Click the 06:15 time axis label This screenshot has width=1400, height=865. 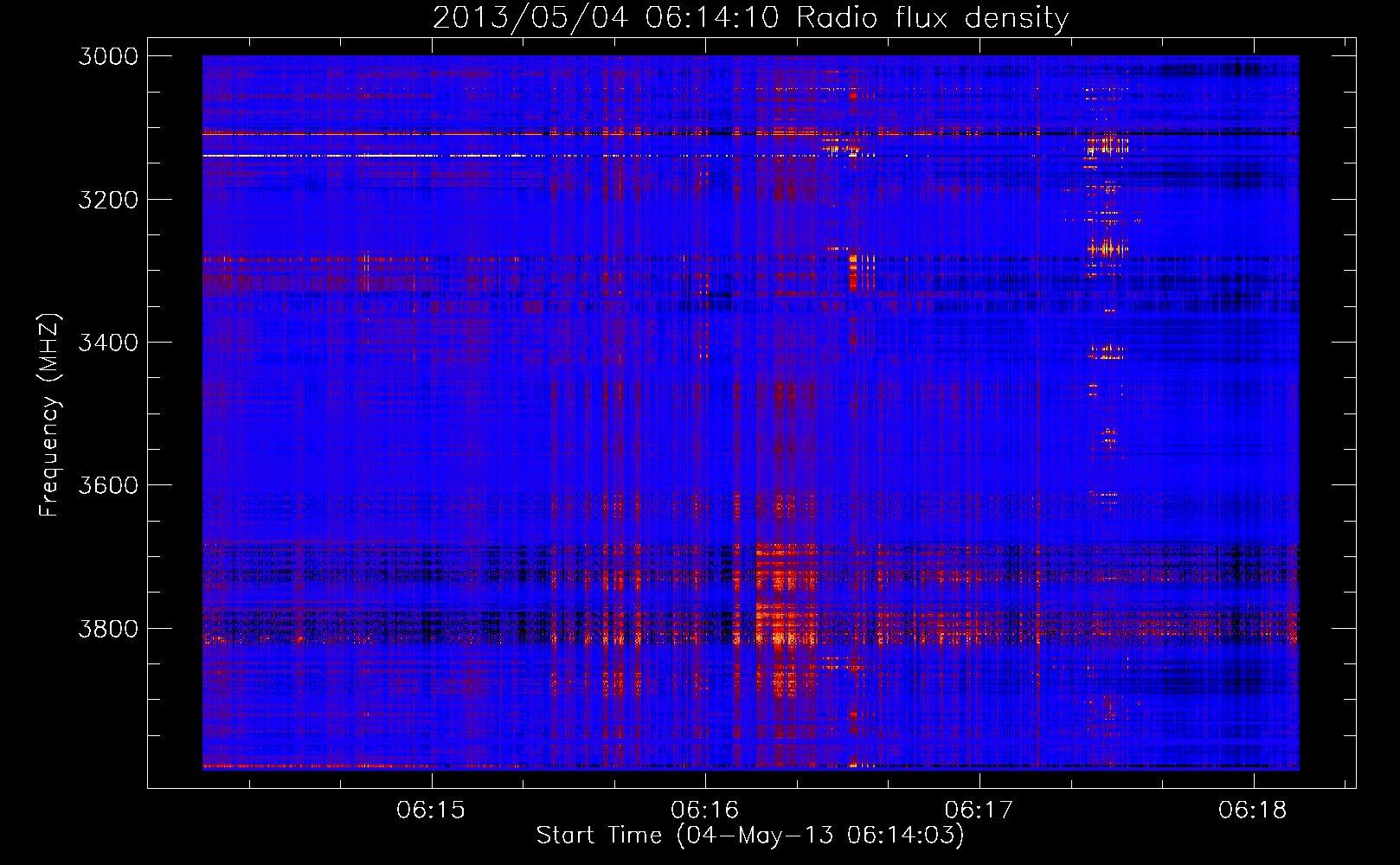point(431,810)
